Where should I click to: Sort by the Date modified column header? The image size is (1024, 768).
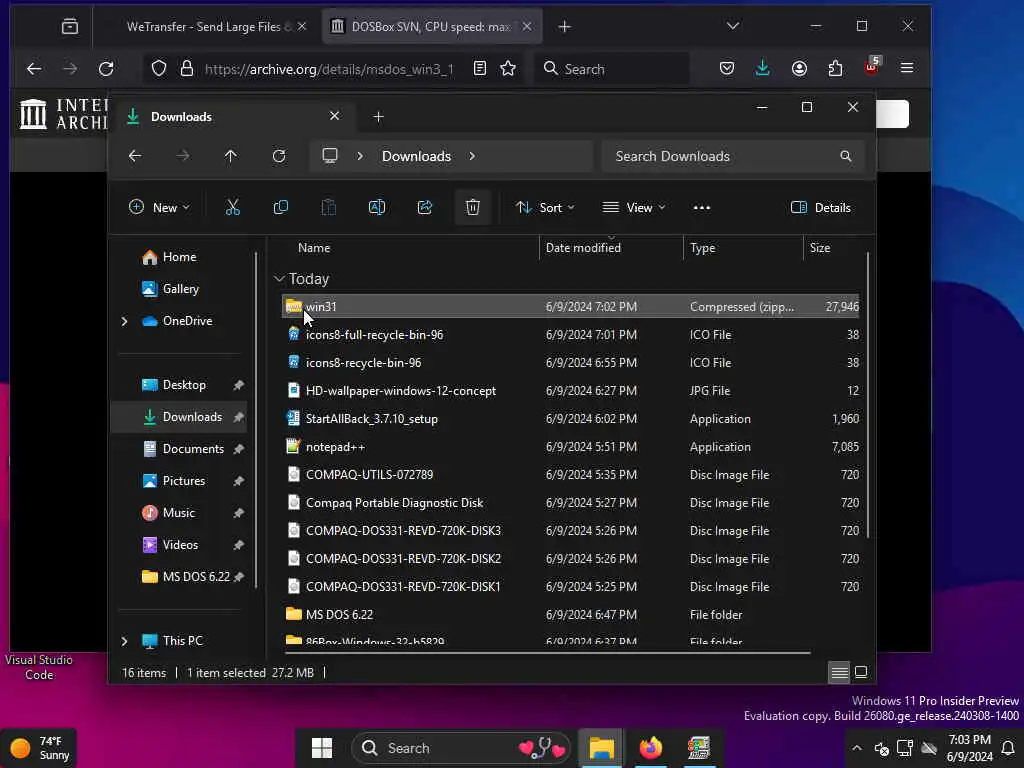pyautogui.click(x=583, y=248)
